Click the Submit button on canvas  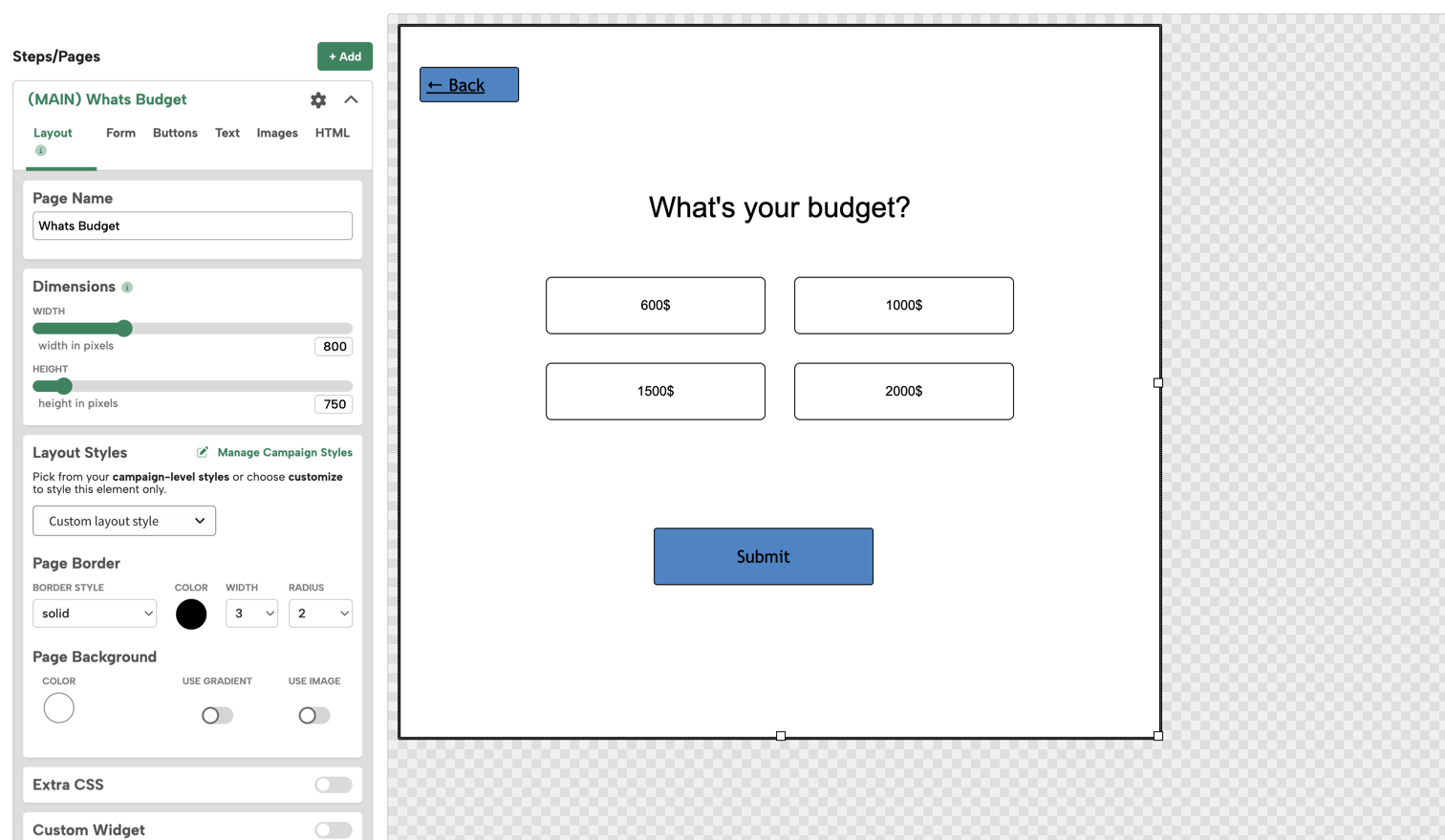[763, 556]
